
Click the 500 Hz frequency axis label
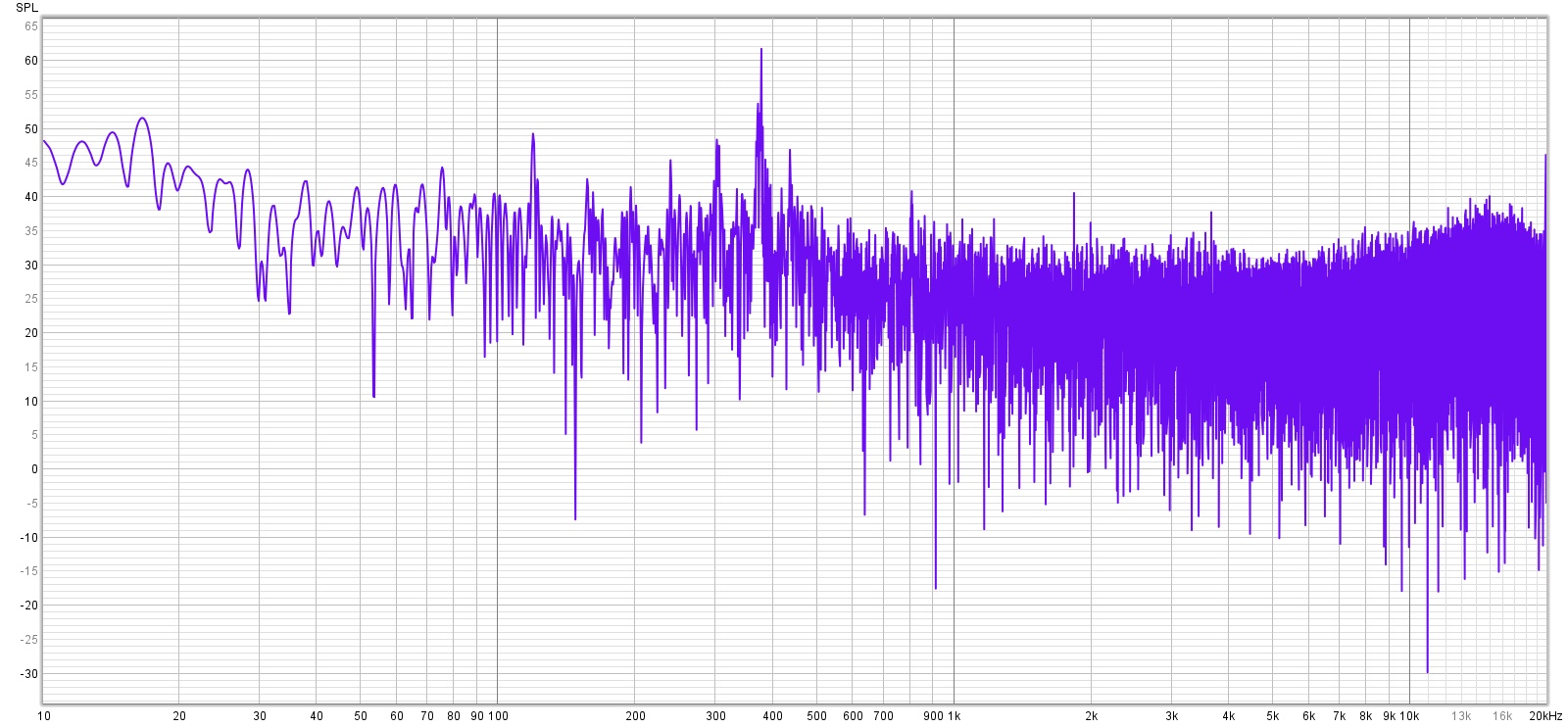816,716
